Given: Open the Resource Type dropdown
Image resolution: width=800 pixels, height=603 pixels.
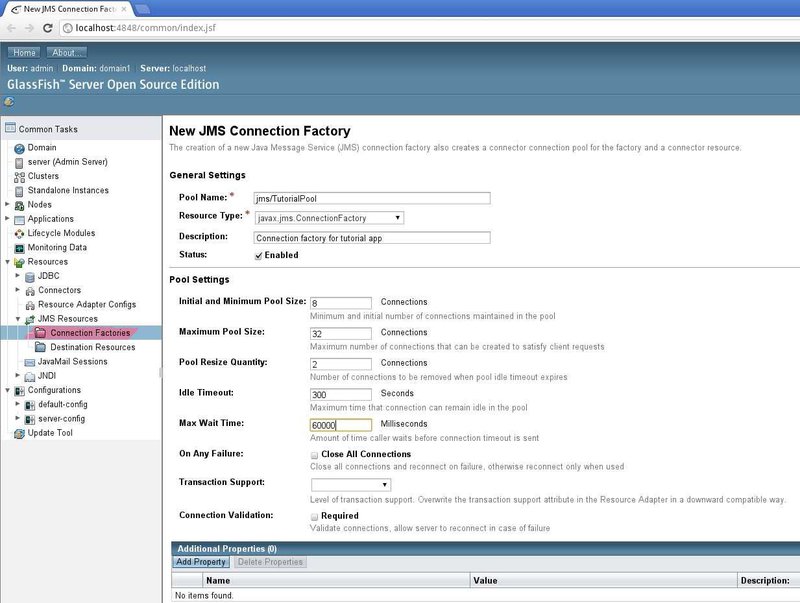Looking at the screenshot, I should coord(329,218).
